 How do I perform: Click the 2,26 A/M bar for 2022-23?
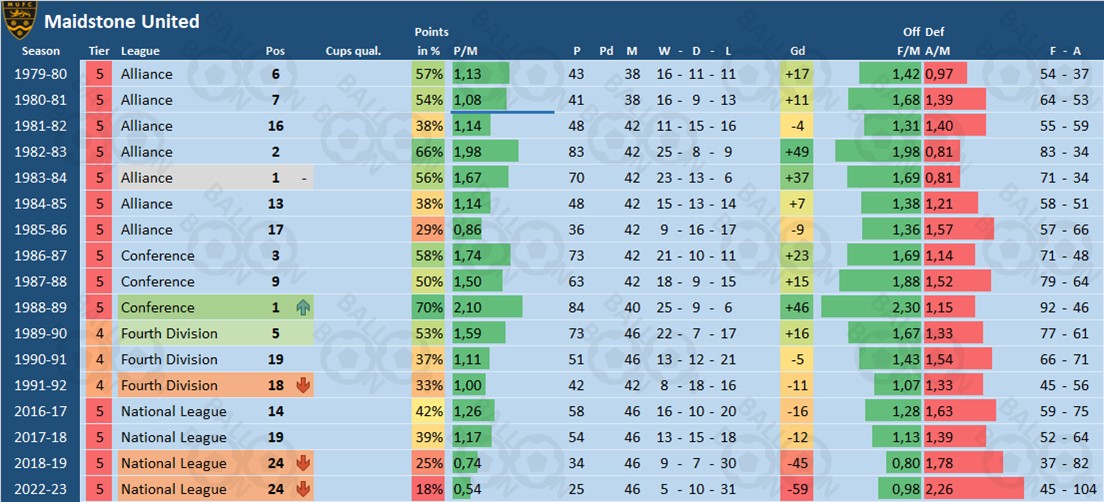(x=974, y=489)
